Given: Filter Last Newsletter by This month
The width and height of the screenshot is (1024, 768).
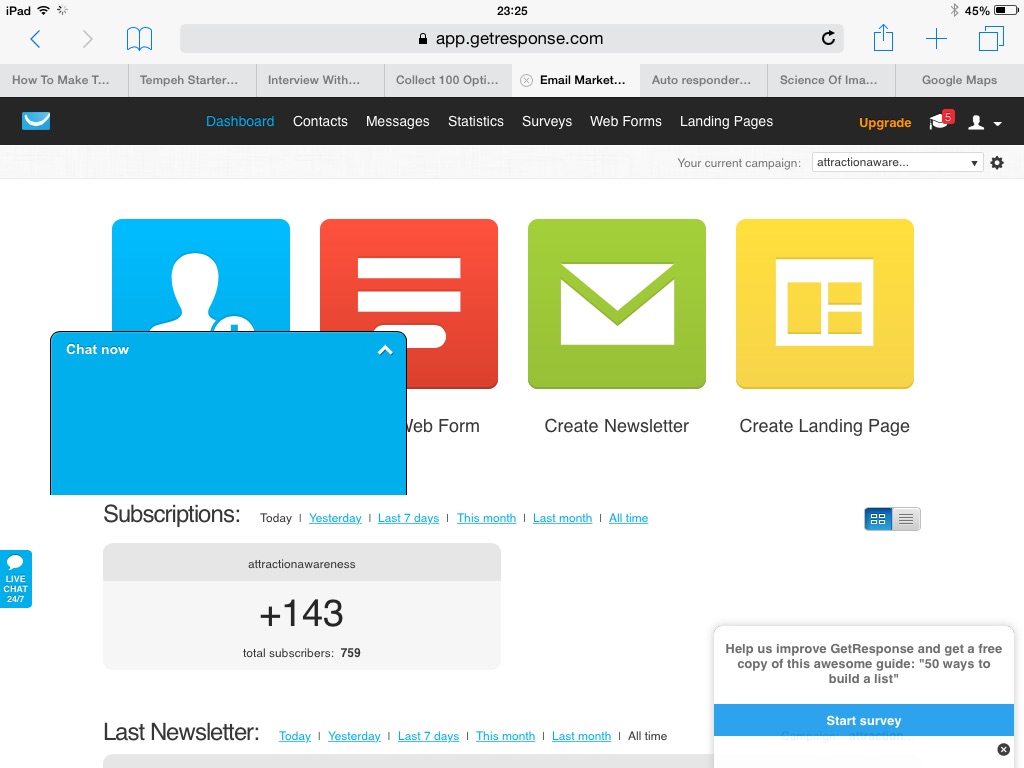Looking at the screenshot, I should coord(505,736).
